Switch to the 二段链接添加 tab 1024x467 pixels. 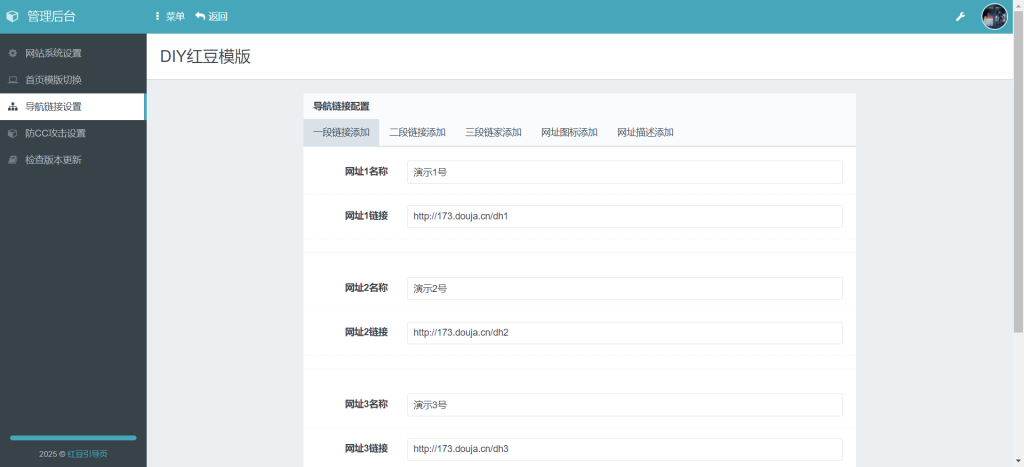tap(417, 132)
